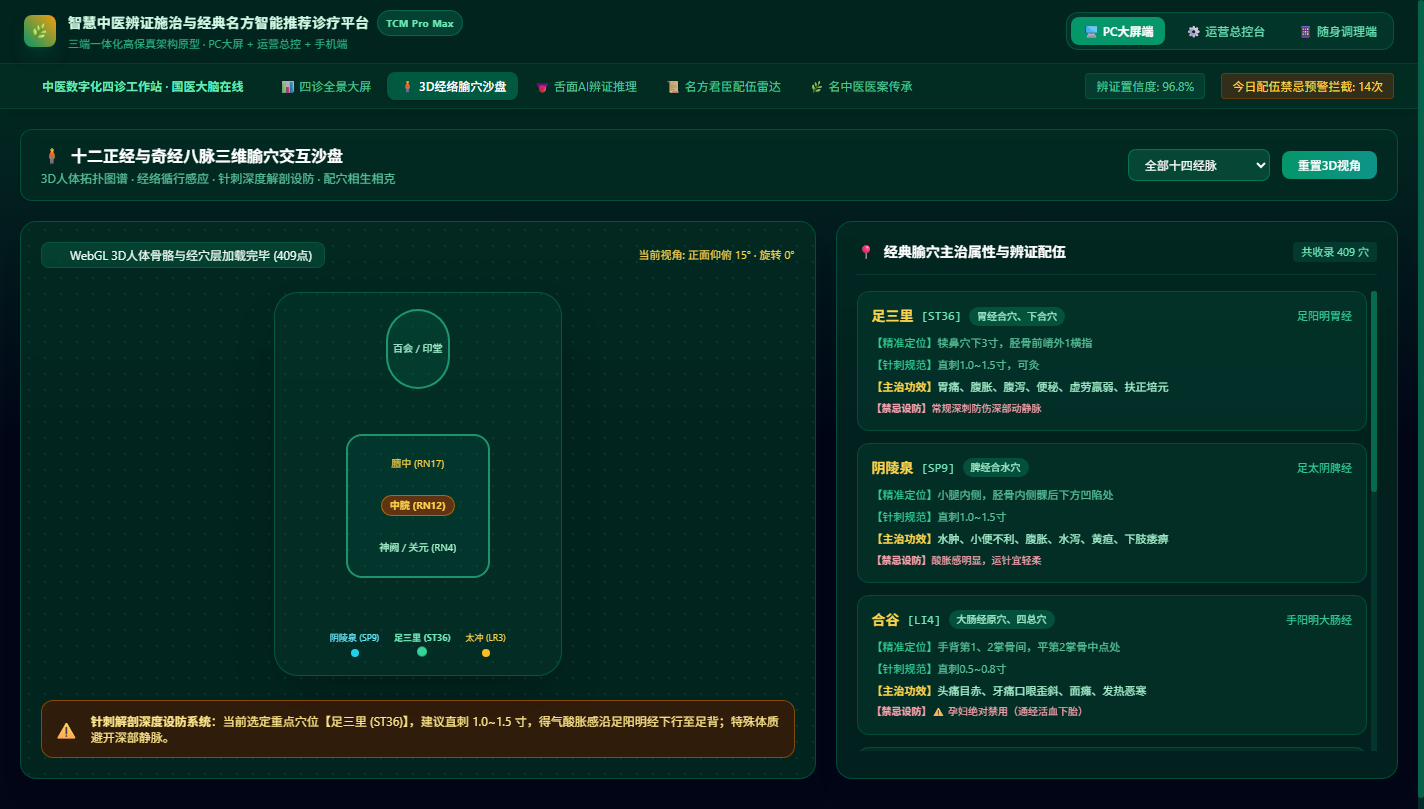Switch to 随身调理端 mode
1424x809 pixels.
[x=1338, y=31]
